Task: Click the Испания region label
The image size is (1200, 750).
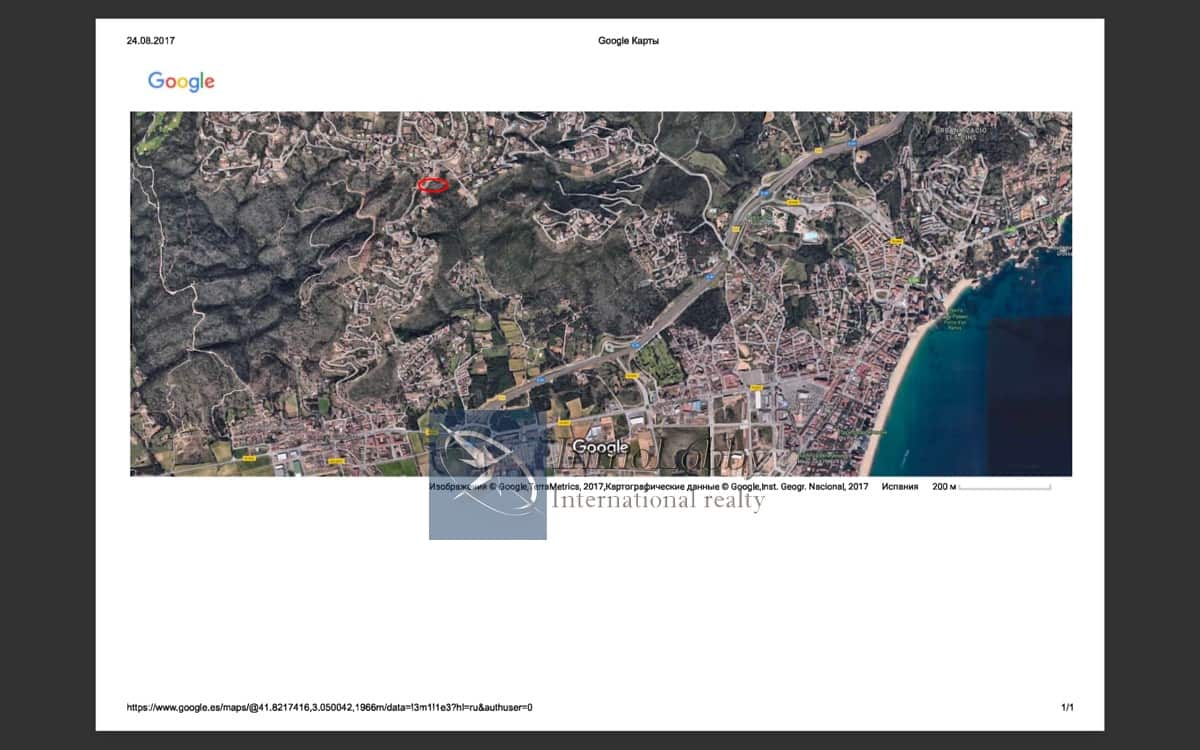Action: [899, 485]
